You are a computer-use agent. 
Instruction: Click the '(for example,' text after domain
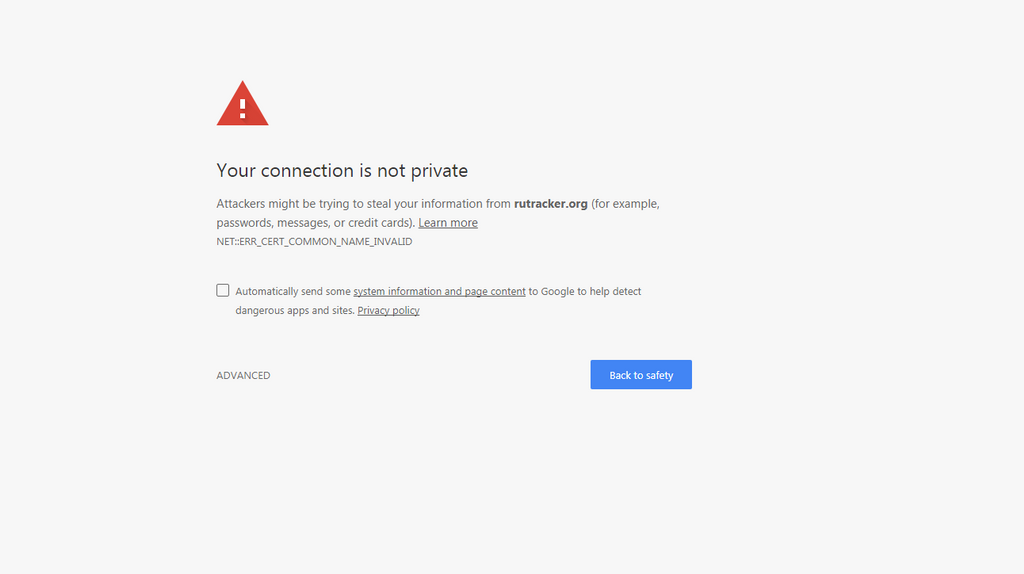[625, 204]
